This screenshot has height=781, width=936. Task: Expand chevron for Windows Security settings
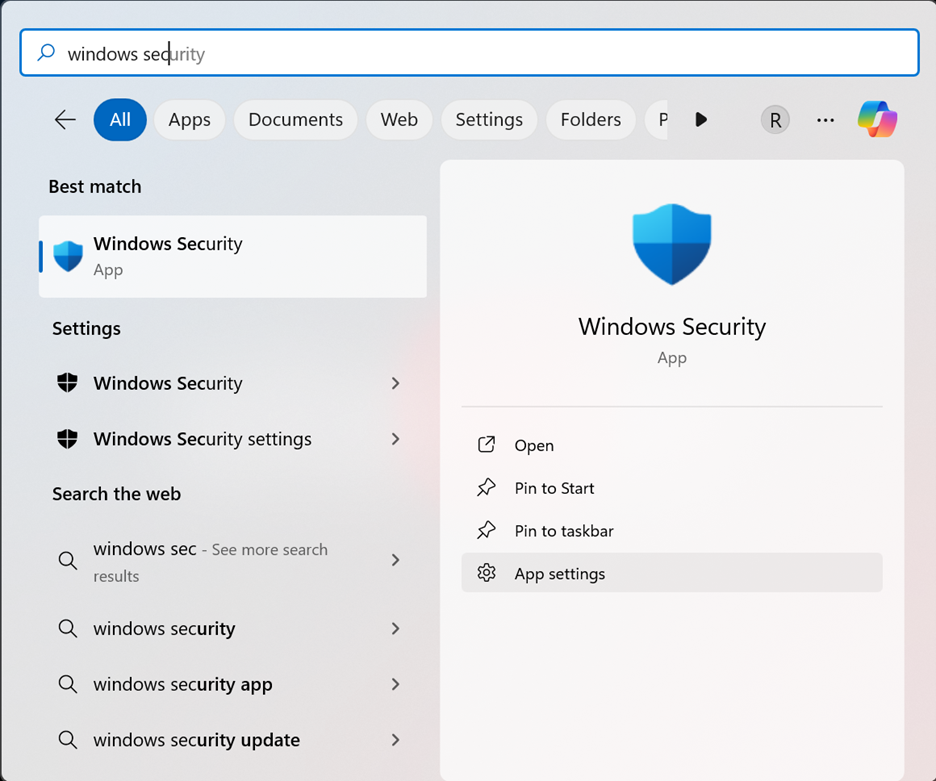395,439
